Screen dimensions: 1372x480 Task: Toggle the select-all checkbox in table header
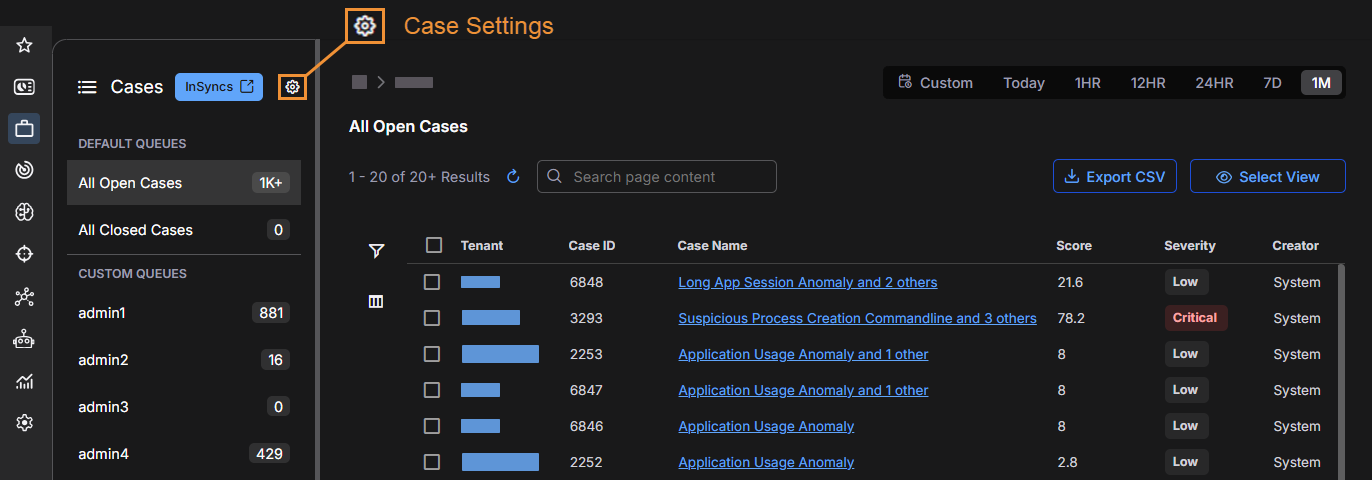(x=433, y=245)
